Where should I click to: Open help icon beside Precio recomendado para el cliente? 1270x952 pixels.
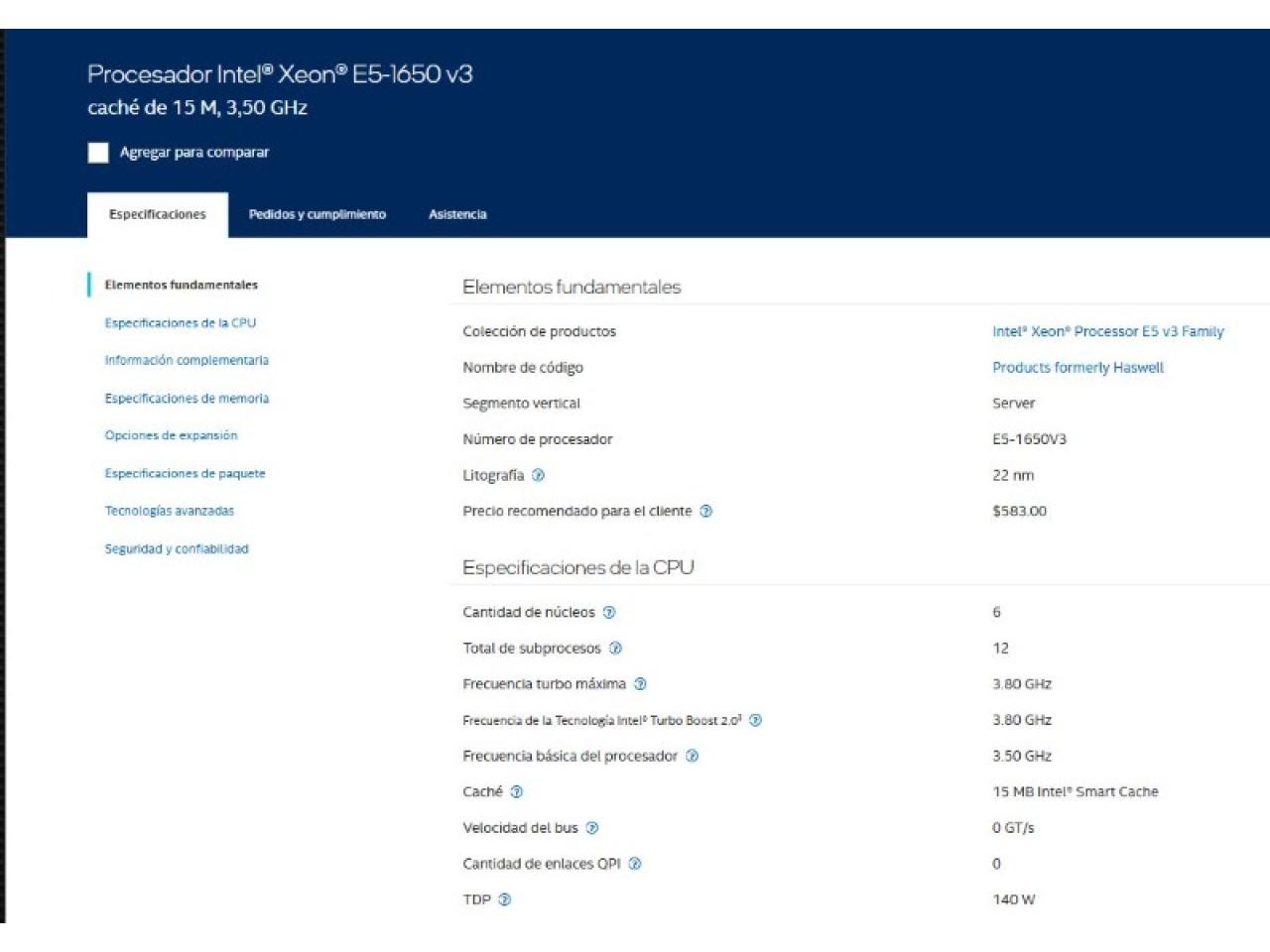(705, 511)
